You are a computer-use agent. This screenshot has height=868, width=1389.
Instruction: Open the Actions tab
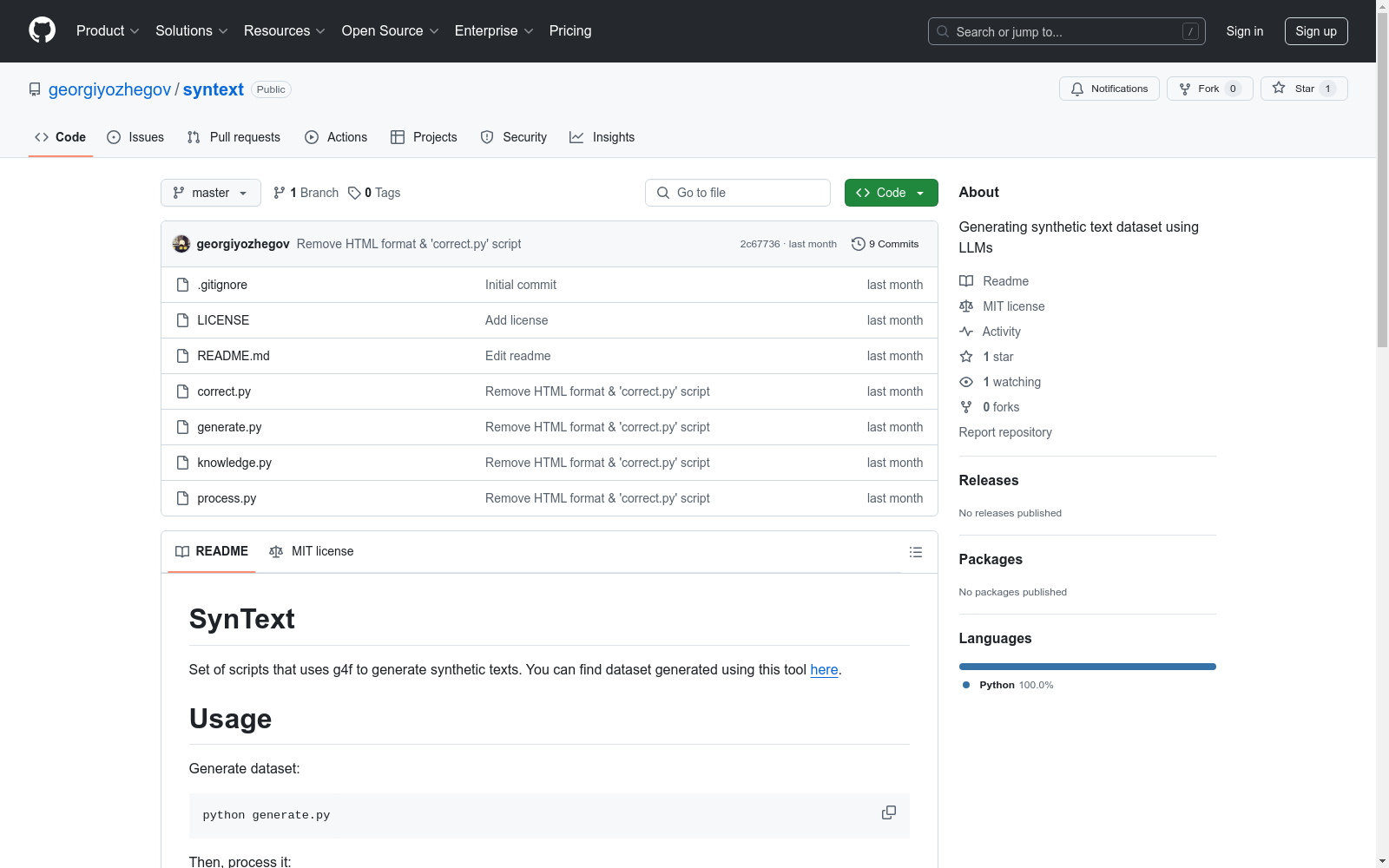pyautogui.click(x=336, y=137)
